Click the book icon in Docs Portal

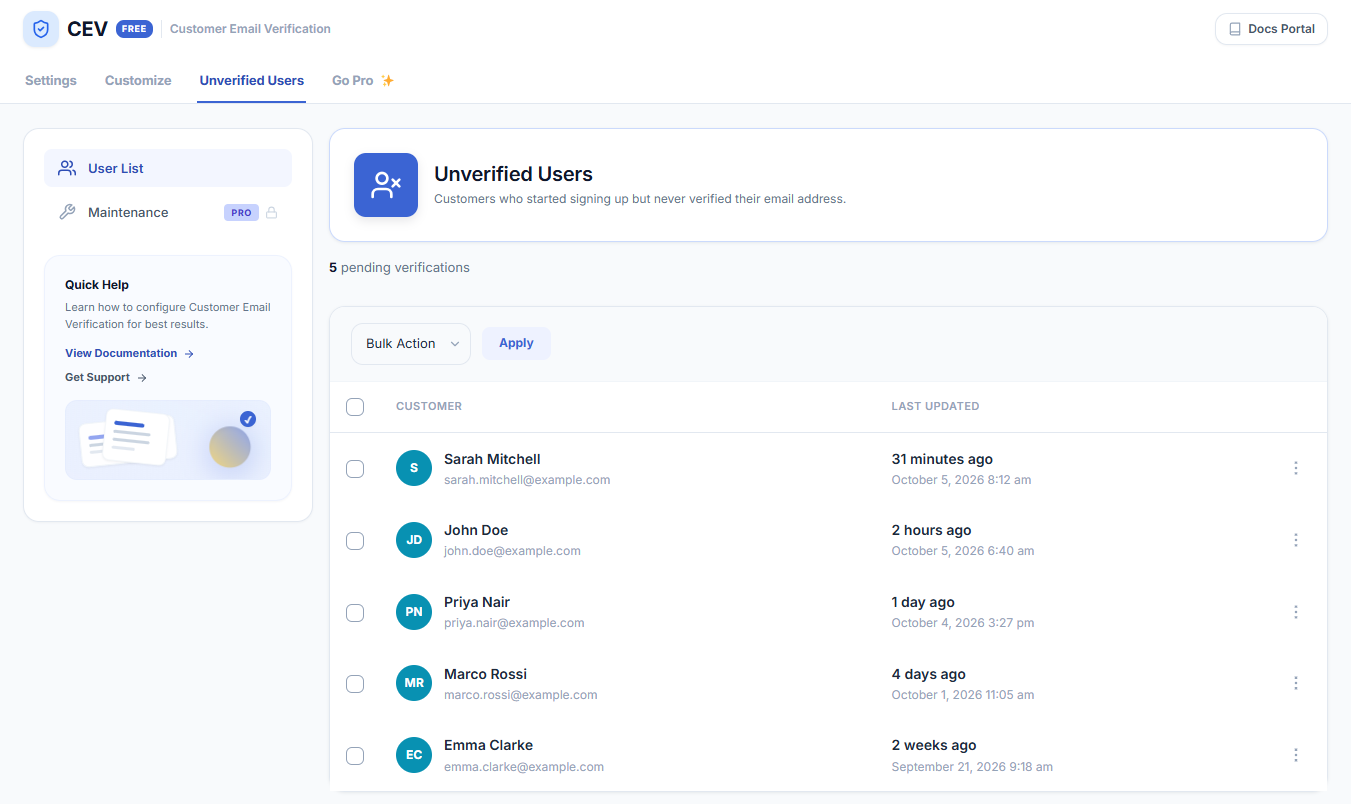click(1235, 29)
